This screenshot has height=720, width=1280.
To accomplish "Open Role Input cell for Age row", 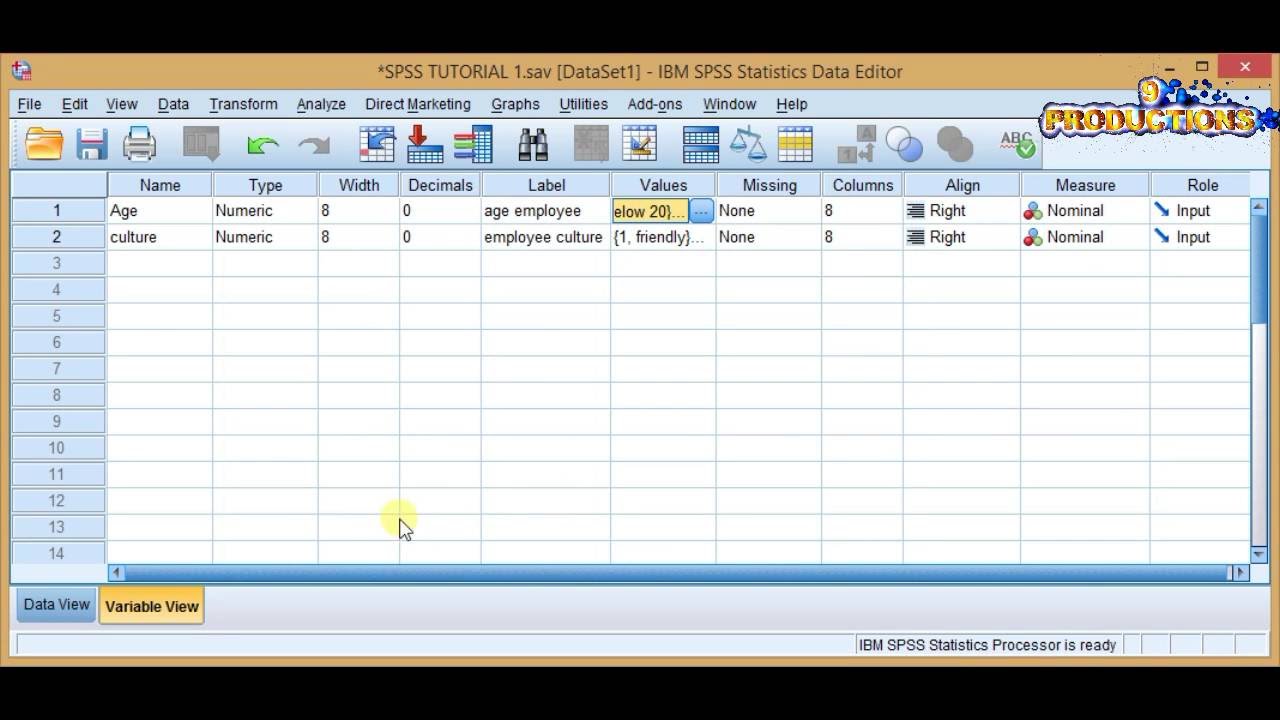I will (x=1200, y=211).
